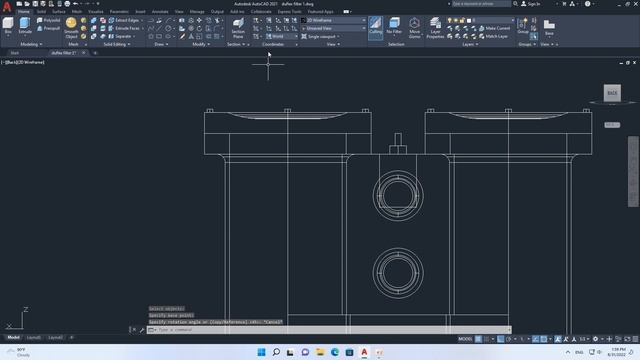
Task: Open the Unsaved View dropdown
Action: [334, 28]
